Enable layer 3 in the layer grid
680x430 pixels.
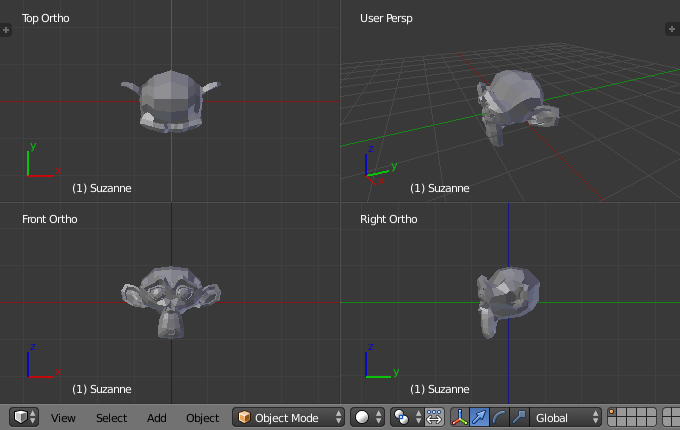(632, 413)
